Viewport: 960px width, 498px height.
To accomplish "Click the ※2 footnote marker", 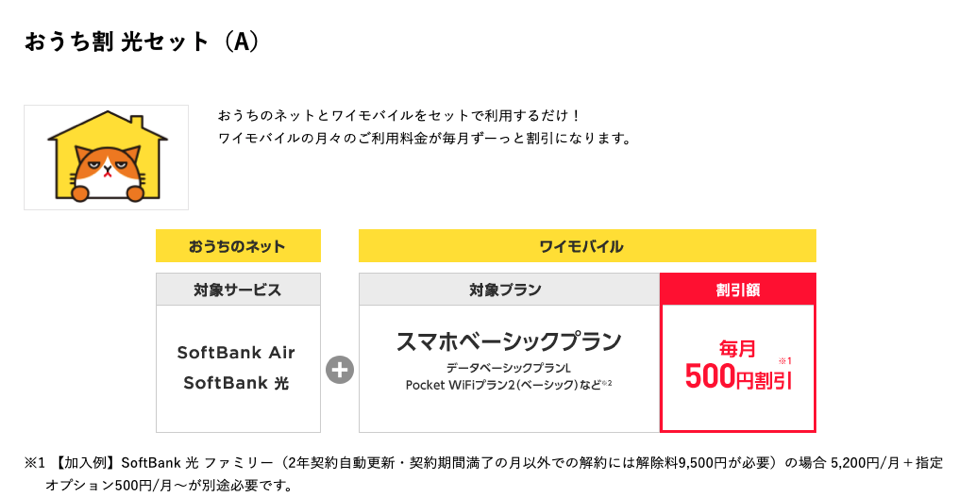I will (607, 383).
